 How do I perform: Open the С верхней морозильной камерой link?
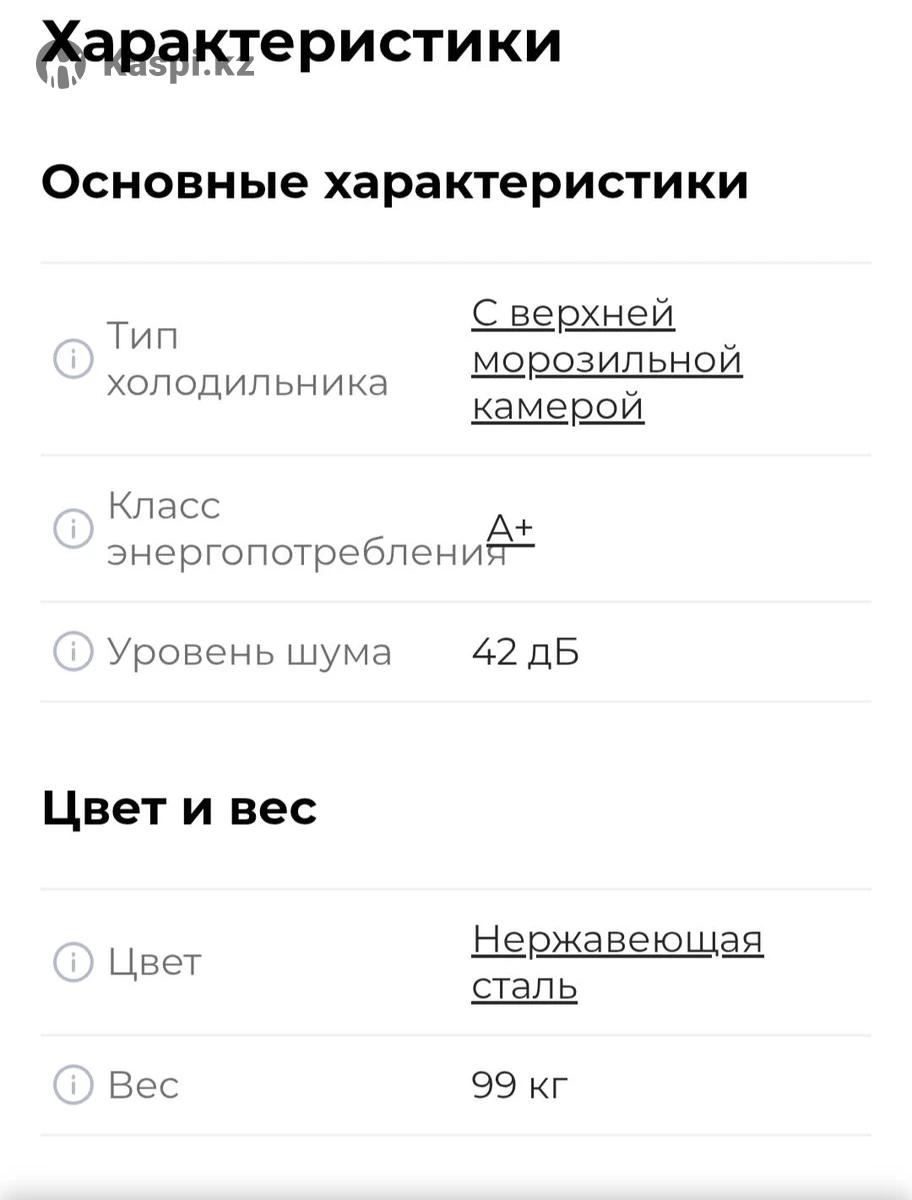tap(606, 360)
